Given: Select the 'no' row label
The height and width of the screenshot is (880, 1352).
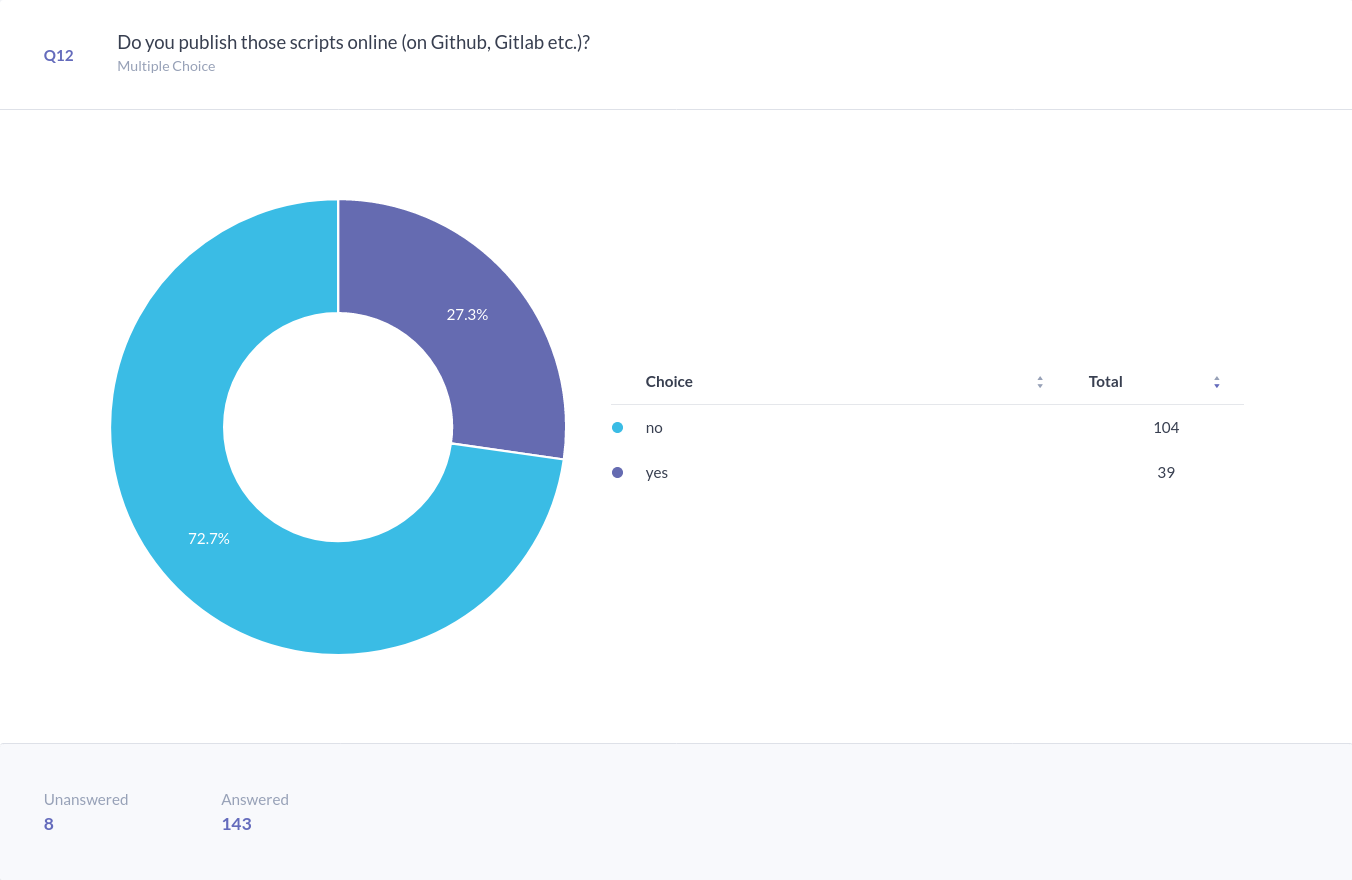Looking at the screenshot, I should tap(654, 428).
